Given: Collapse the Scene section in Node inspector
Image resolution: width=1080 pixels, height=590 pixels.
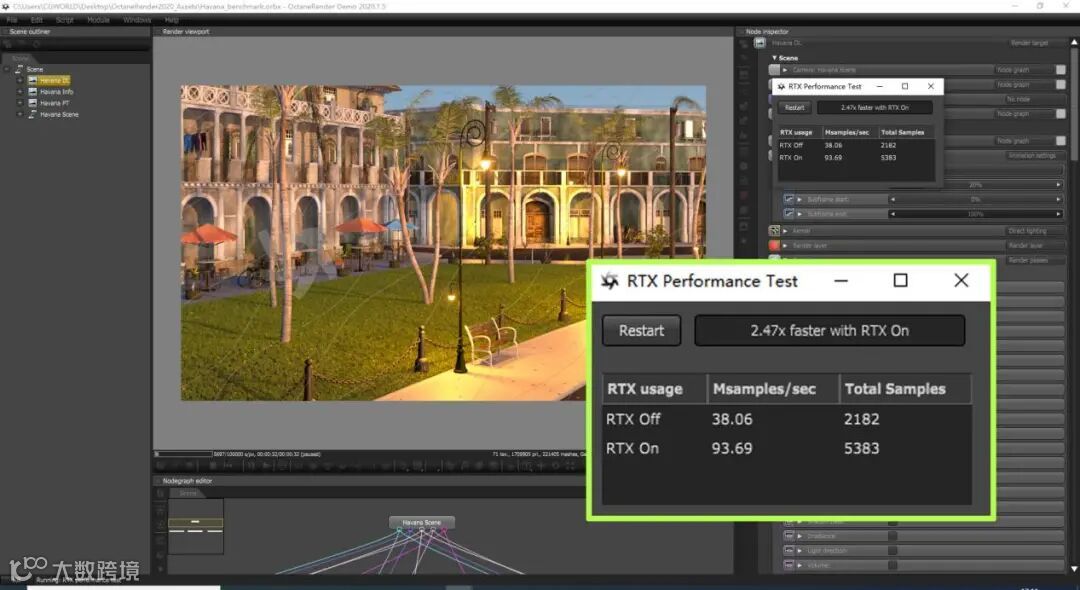Looking at the screenshot, I should [x=774, y=58].
